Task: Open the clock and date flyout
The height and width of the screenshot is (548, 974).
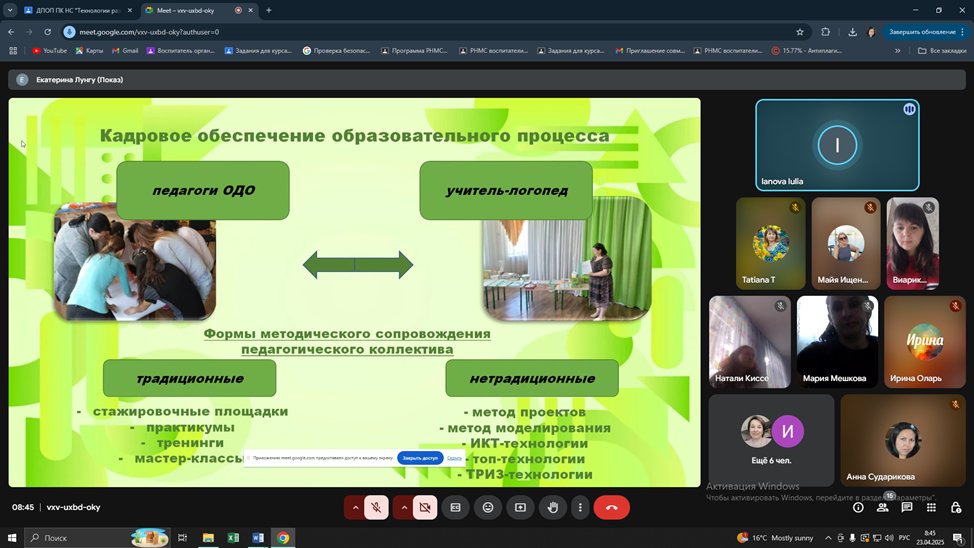Action: coord(930,538)
